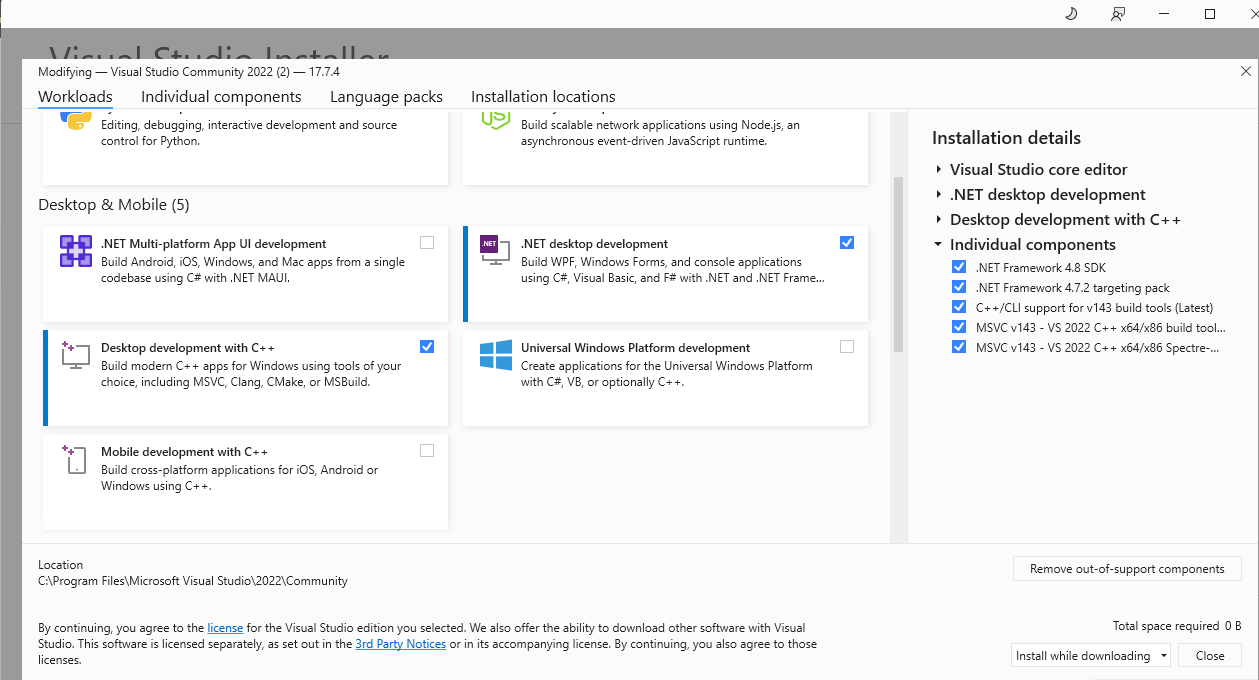Uncheck C++/CLI support for v143 build tools
This screenshot has width=1259, height=680.
(x=959, y=307)
